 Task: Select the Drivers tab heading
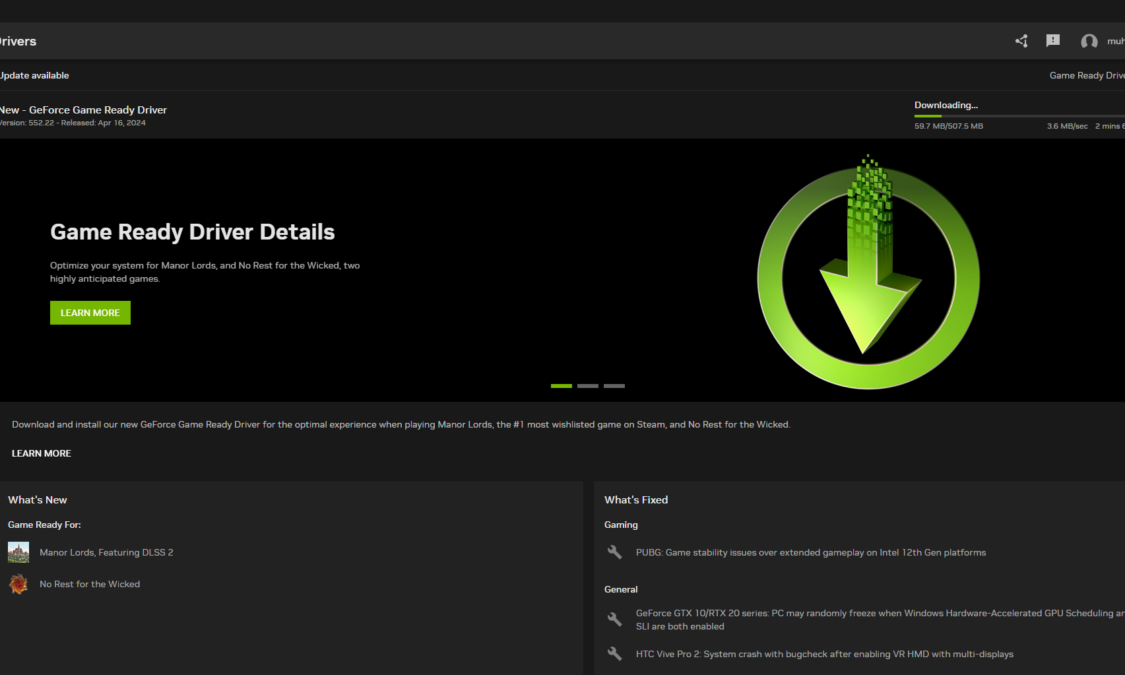[18, 42]
